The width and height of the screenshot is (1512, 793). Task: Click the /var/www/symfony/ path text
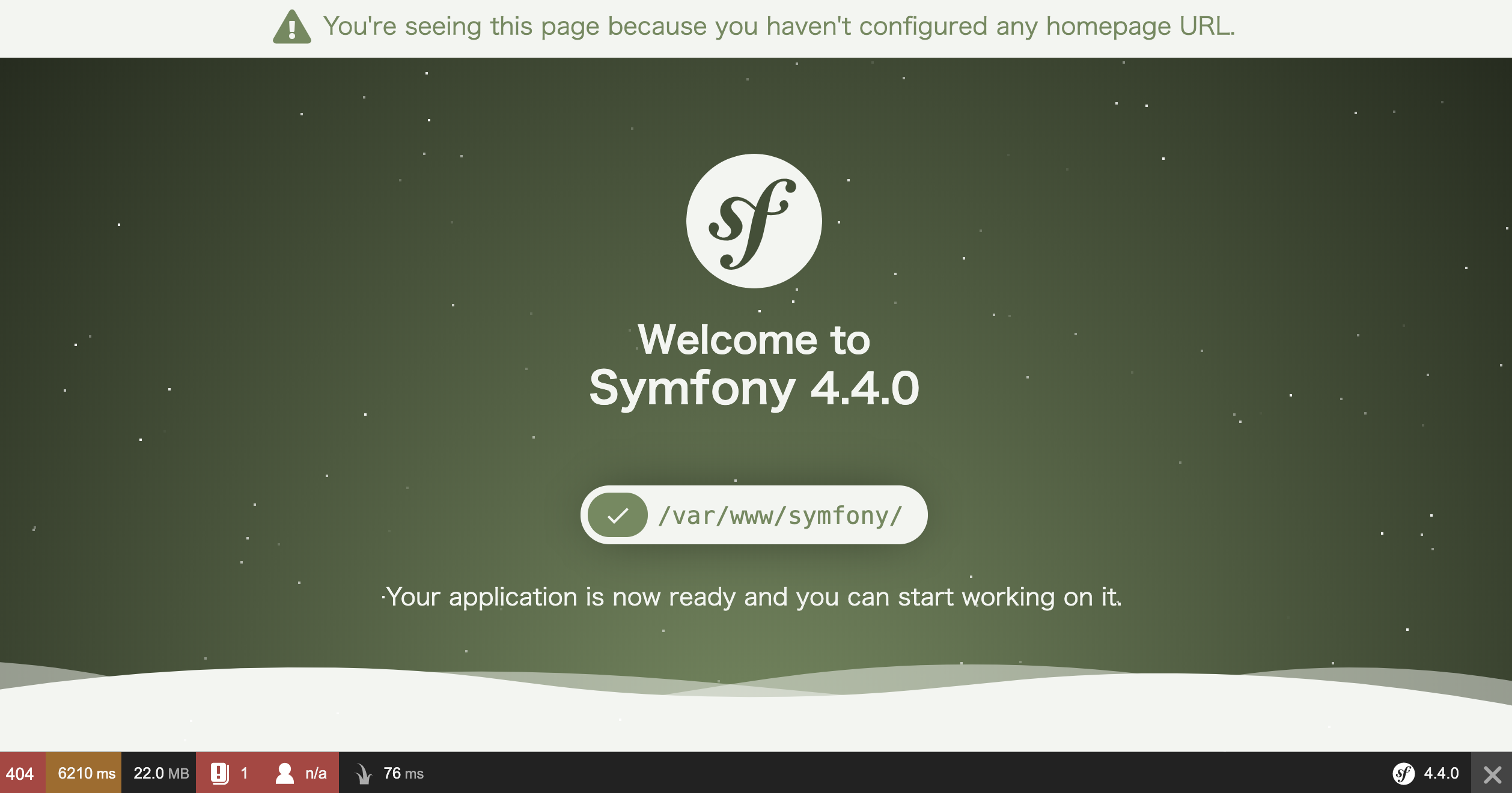780,515
